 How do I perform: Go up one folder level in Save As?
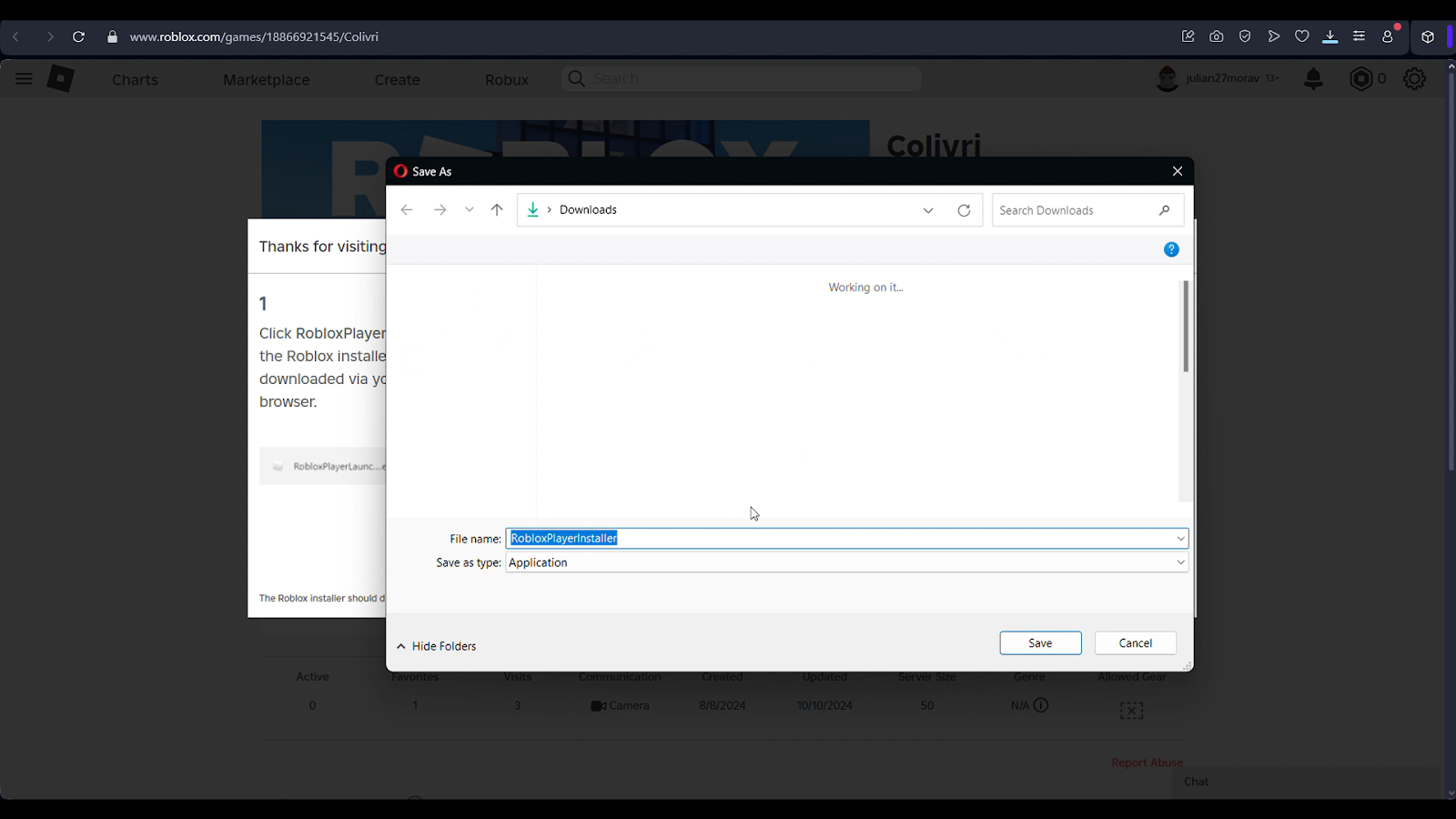(497, 210)
